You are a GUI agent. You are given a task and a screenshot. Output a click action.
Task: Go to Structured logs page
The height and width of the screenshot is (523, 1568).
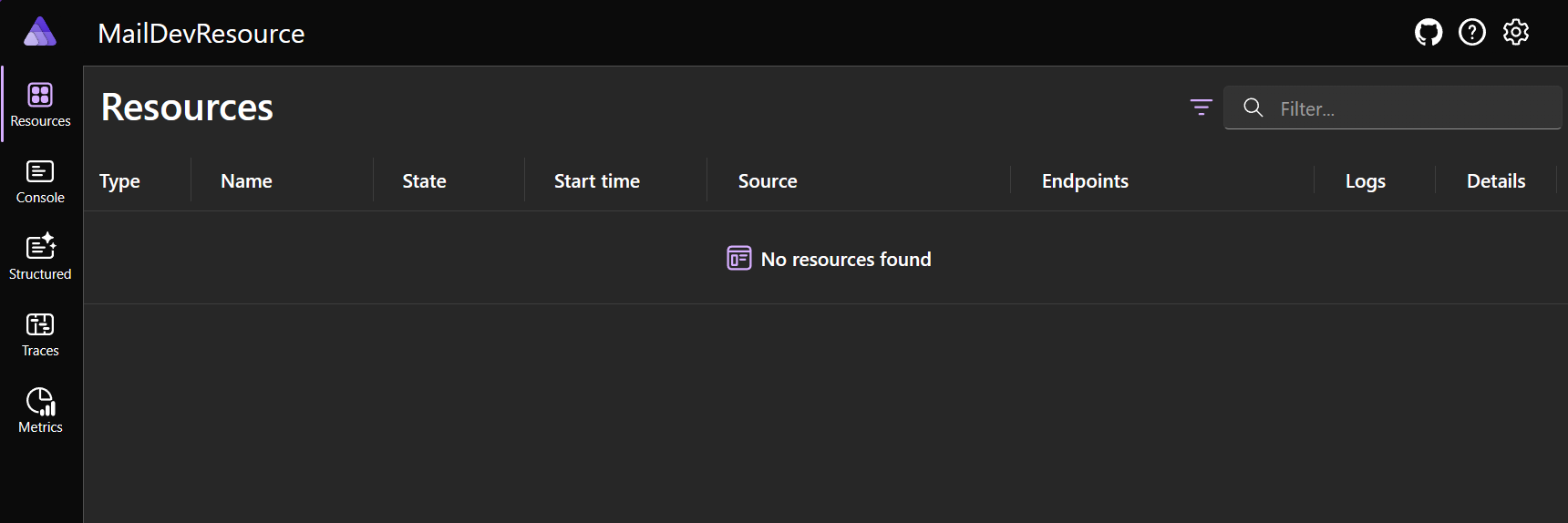40,258
